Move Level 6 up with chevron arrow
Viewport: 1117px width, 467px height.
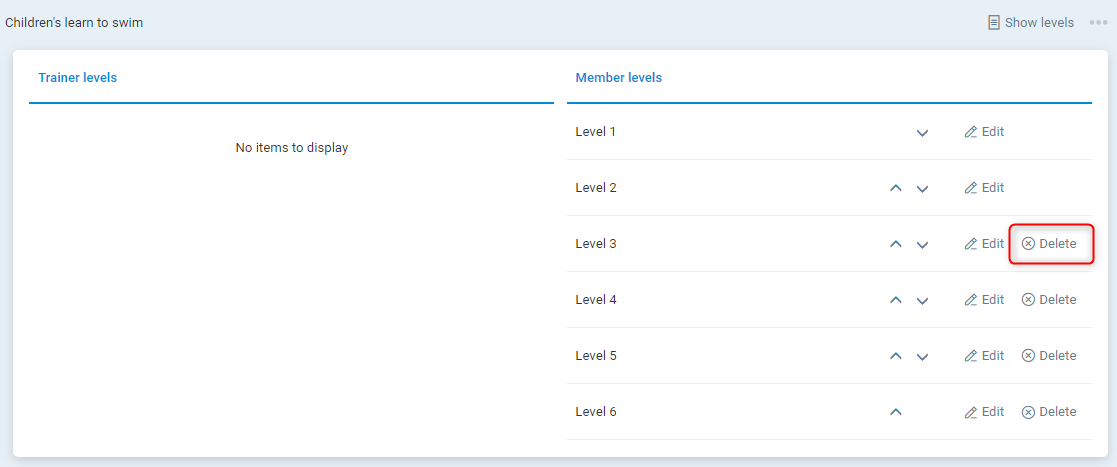point(896,412)
